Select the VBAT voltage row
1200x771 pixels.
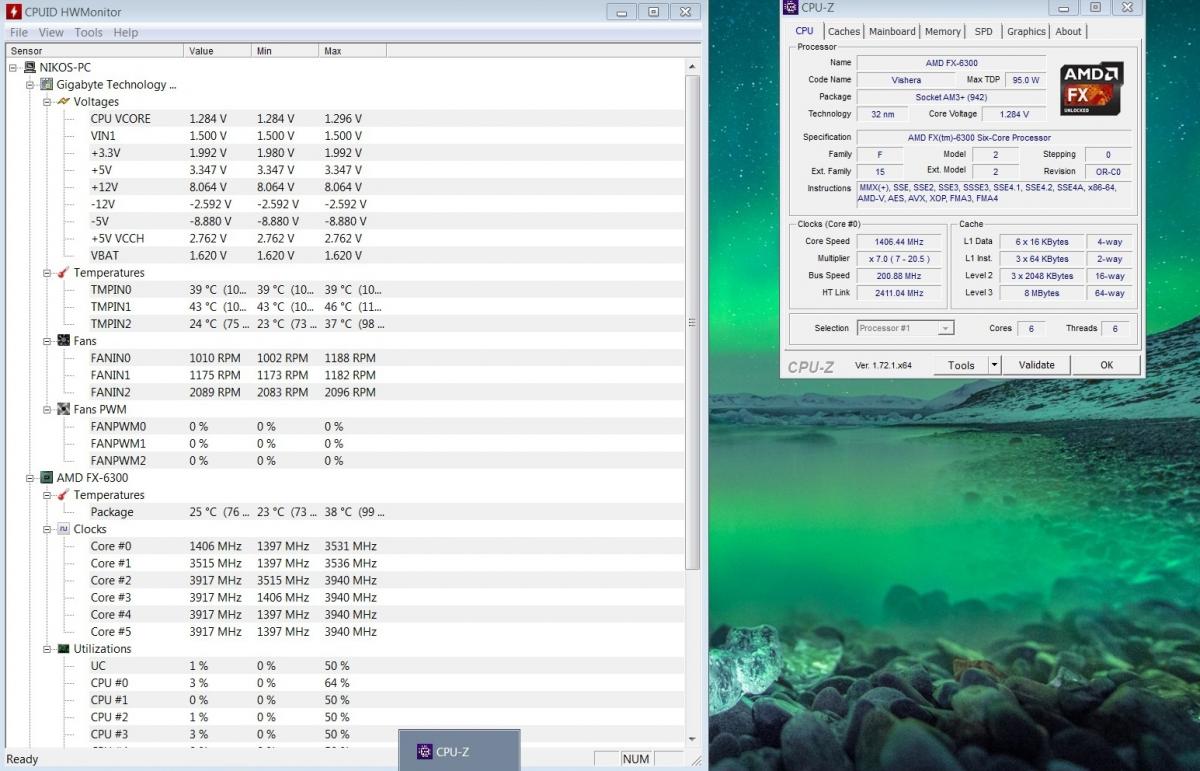point(344,255)
